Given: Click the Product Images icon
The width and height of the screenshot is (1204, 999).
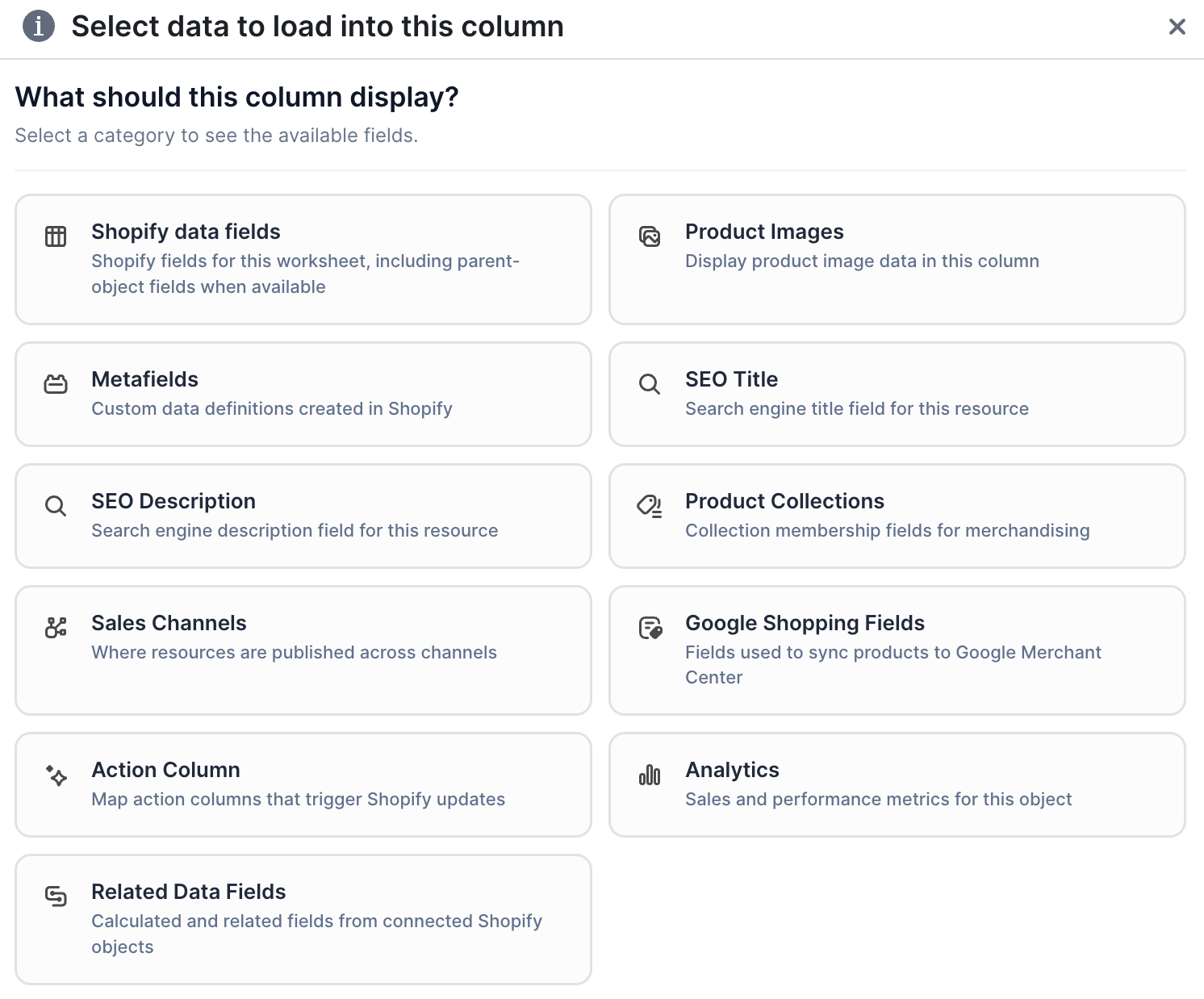Looking at the screenshot, I should click(x=649, y=236).
